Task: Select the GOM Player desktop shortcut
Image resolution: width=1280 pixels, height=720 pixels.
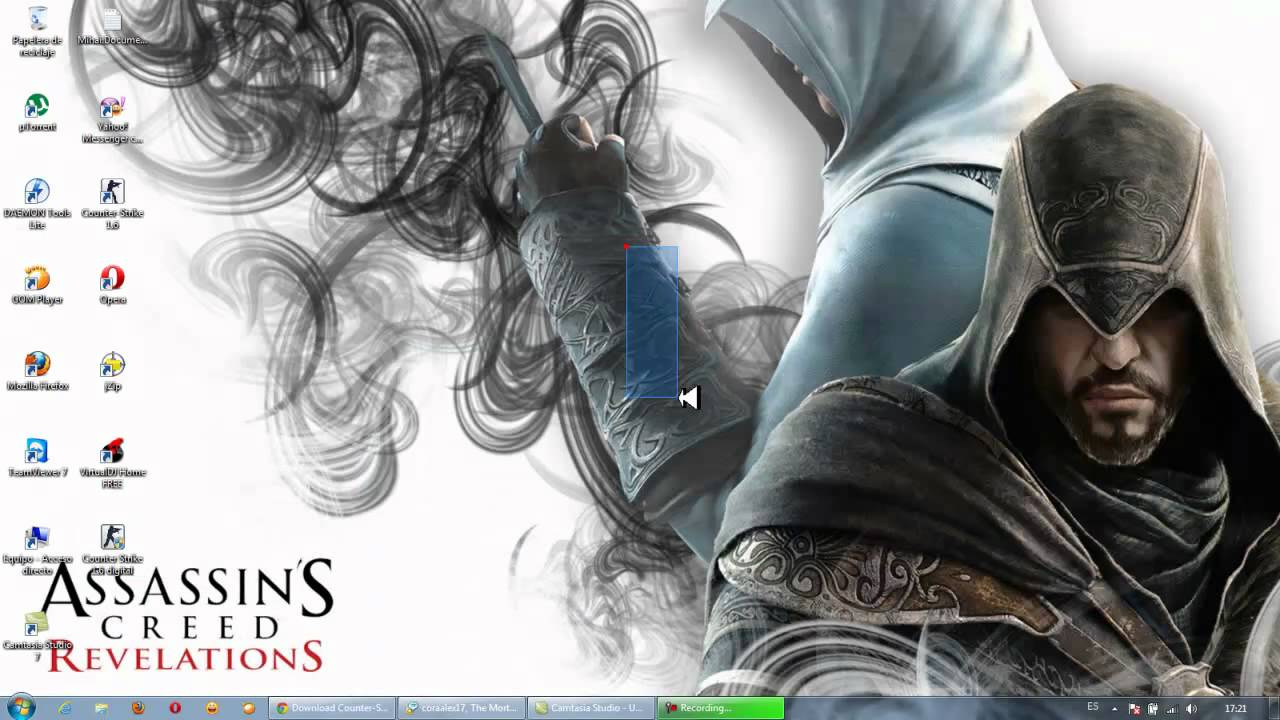Action: click(37, 285)
